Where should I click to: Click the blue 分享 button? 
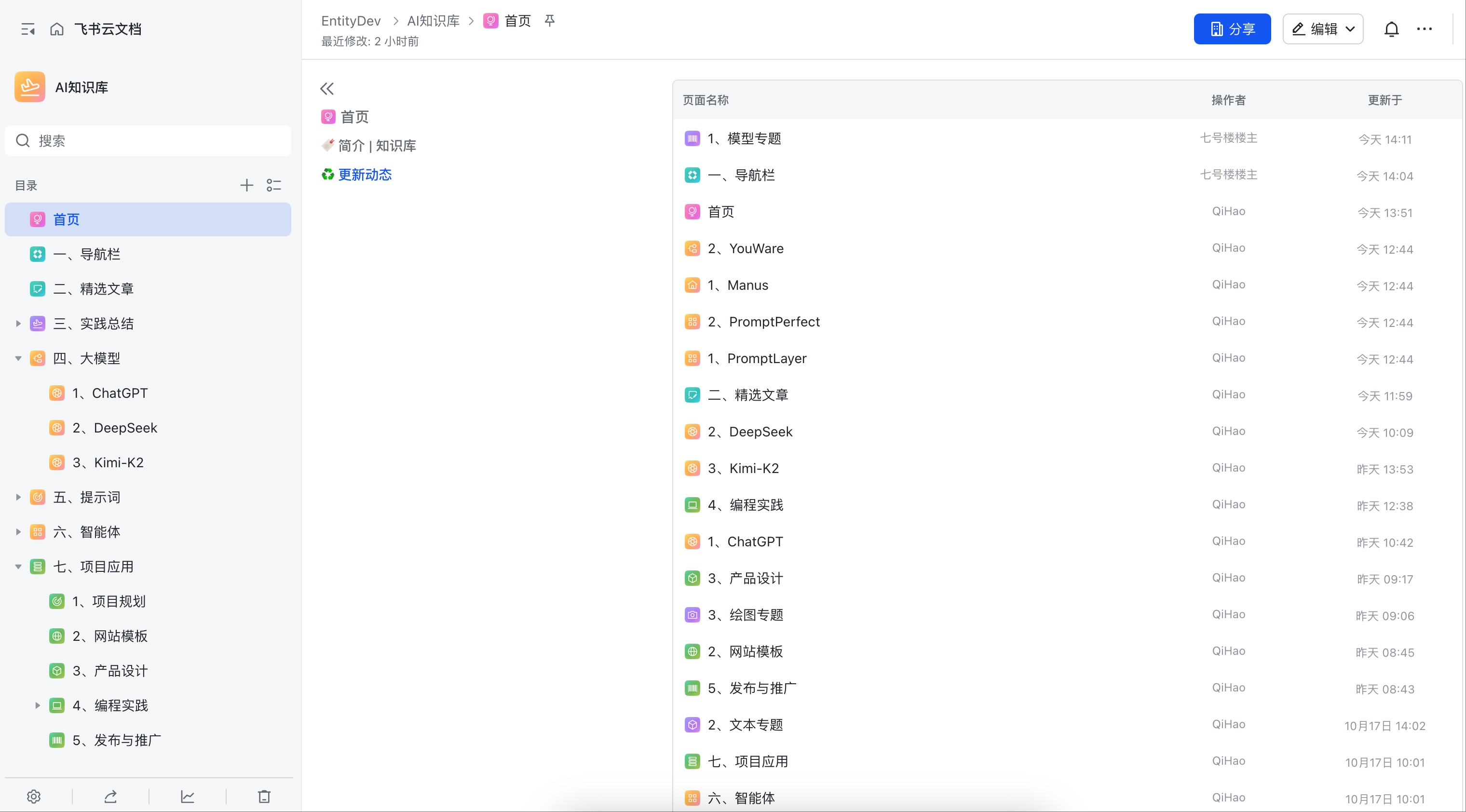pos(1232,29)
